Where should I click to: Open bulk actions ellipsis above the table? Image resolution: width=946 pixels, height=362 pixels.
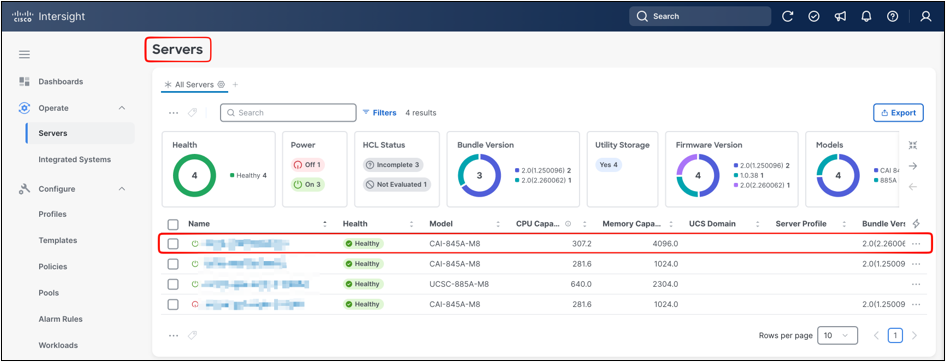(174, 113)
